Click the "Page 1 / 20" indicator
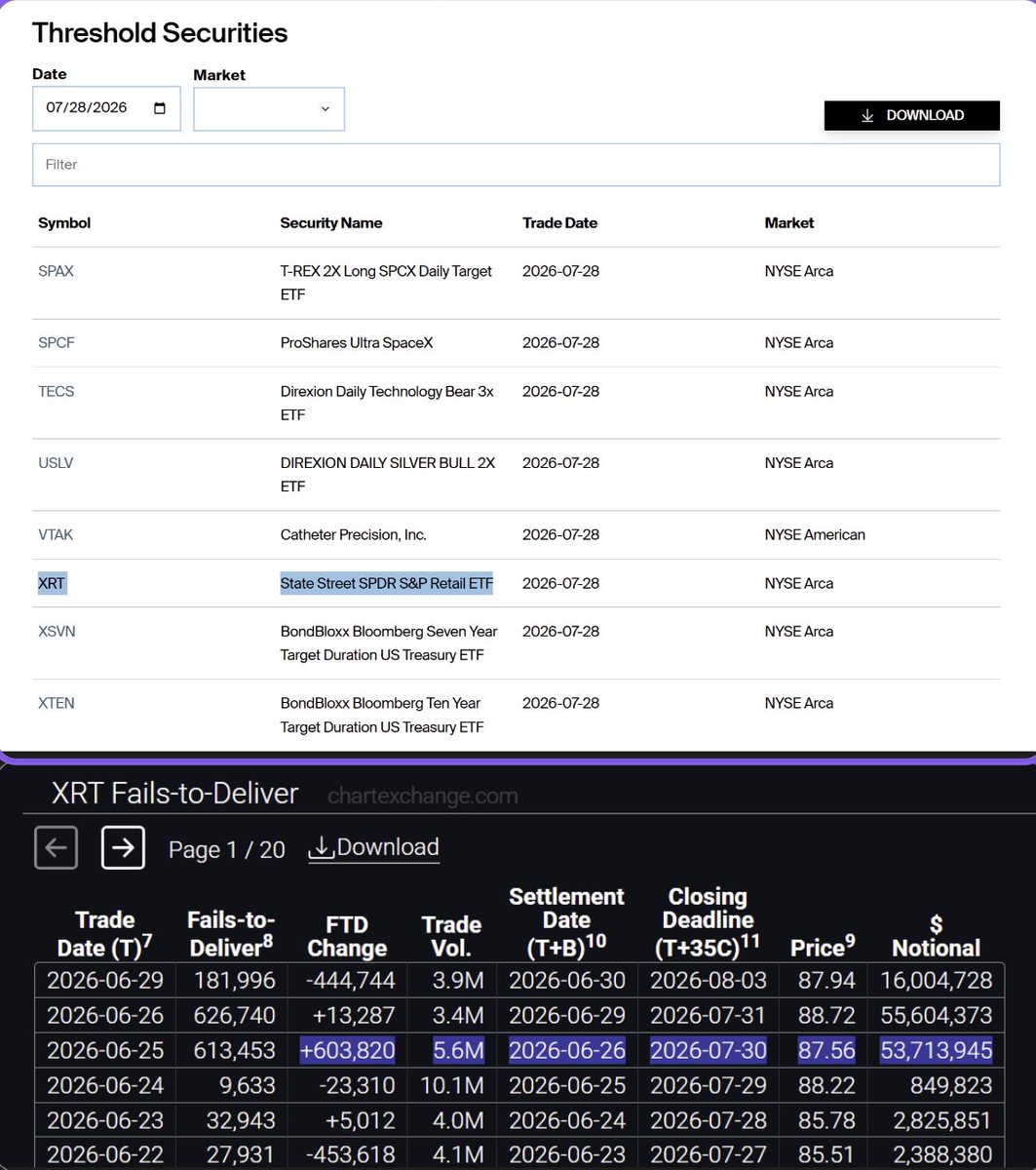Viewport: 1036px width, 1170px height. coord(227,849)
